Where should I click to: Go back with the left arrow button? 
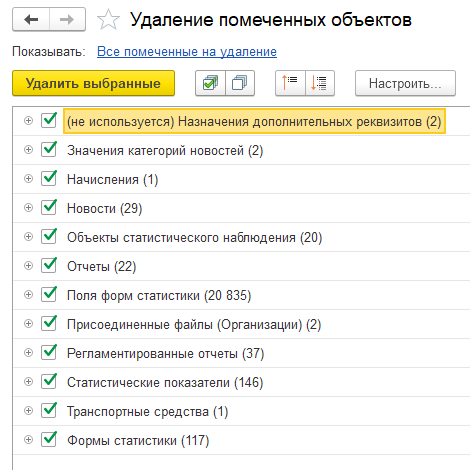(x=31, y=20)
